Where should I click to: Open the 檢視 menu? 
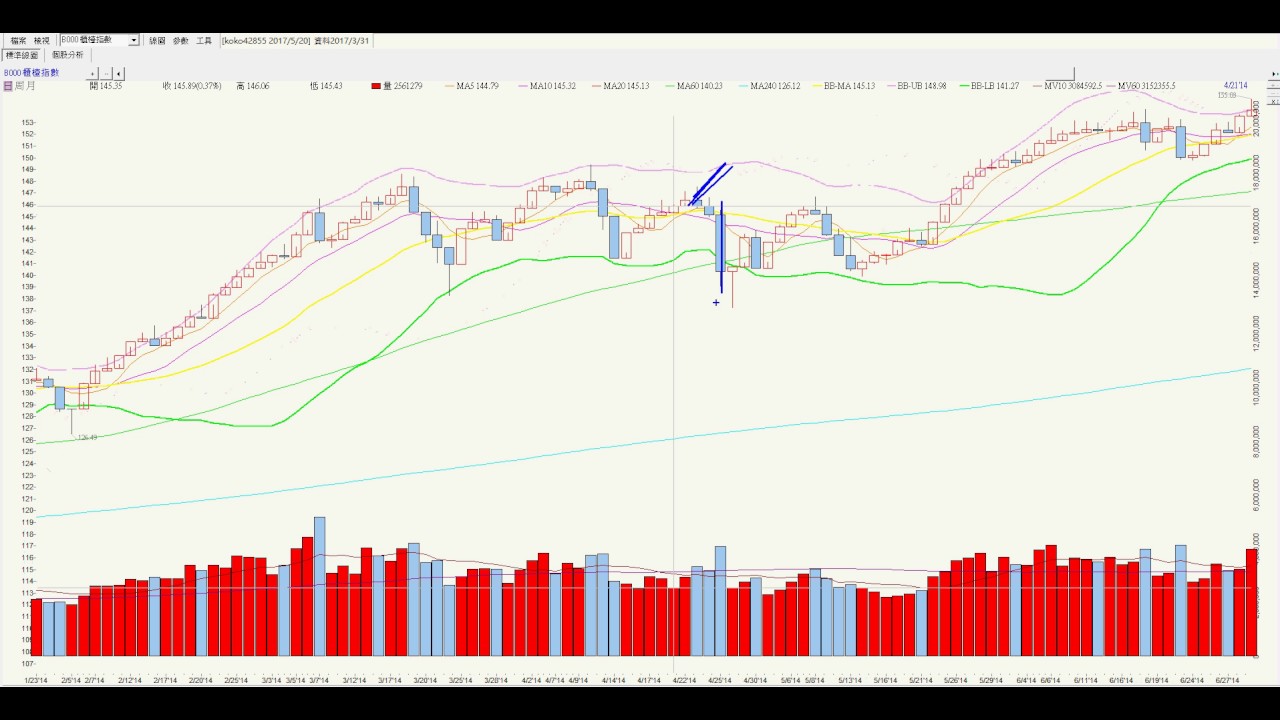[x=41, y=41]
